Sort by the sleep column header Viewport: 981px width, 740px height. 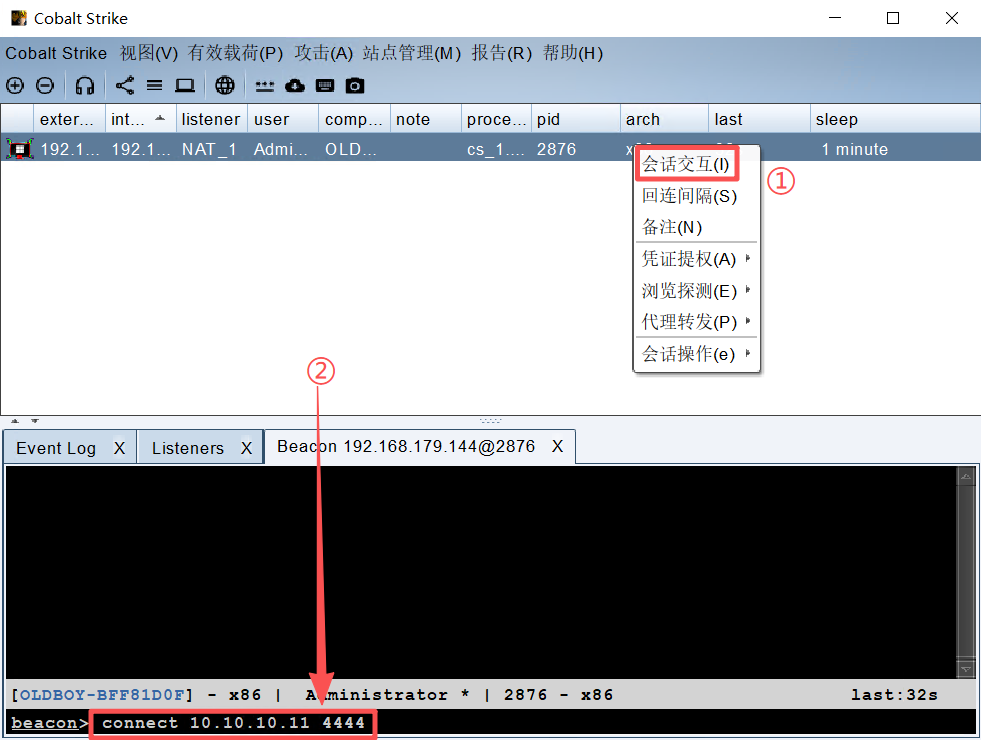895,119
